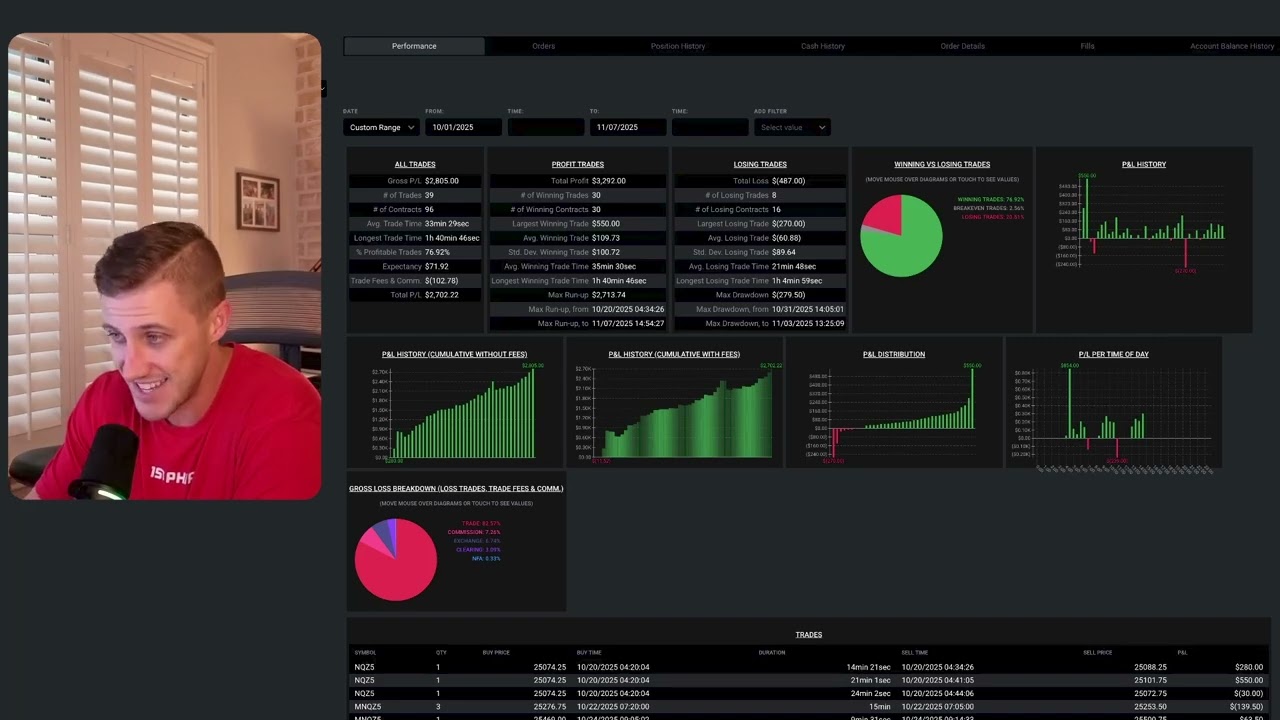Click the Trade Fees & Comm. value $(102.78)
This screenshot has height=720, width=1280.
tap(441, 281)
